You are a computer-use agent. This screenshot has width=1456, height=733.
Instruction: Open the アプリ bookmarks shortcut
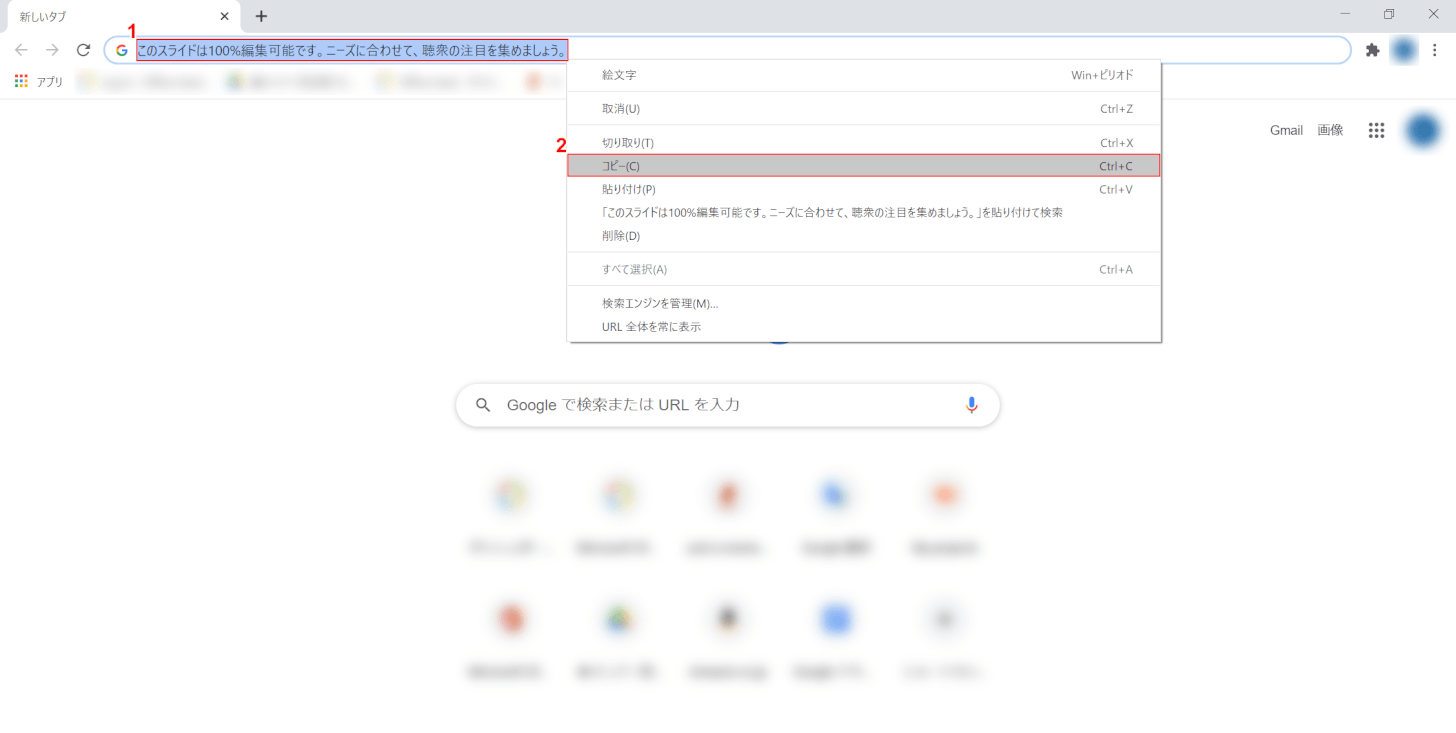pyautogui.click(x=39, y=82)
